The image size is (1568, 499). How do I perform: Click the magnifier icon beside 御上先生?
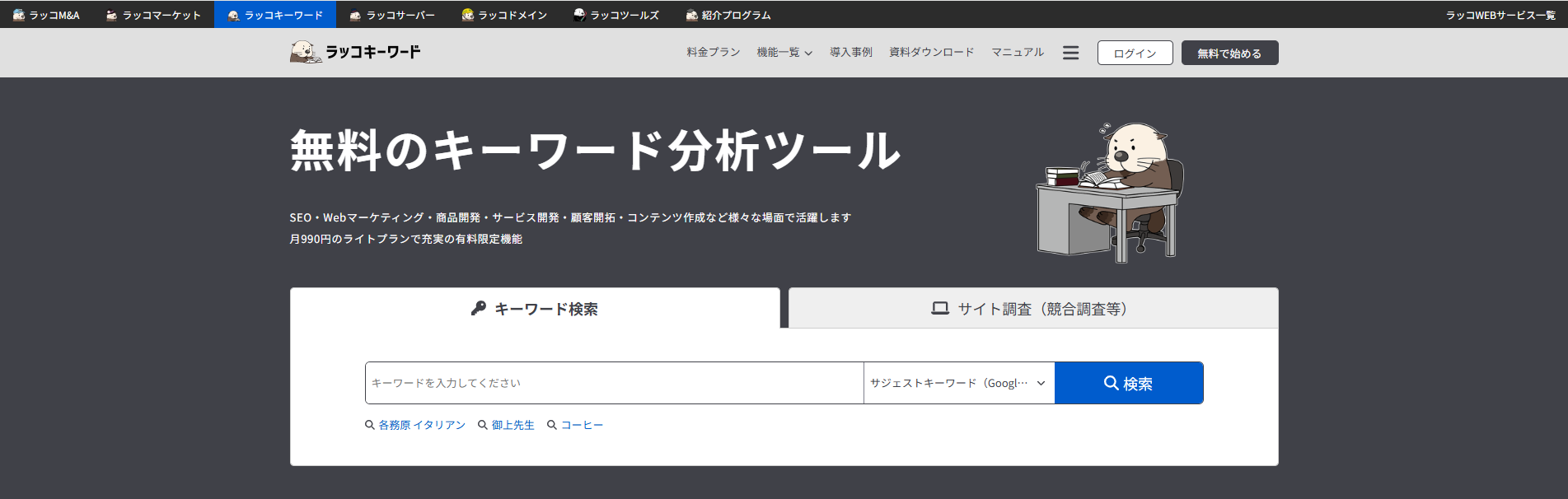point(483,425)
